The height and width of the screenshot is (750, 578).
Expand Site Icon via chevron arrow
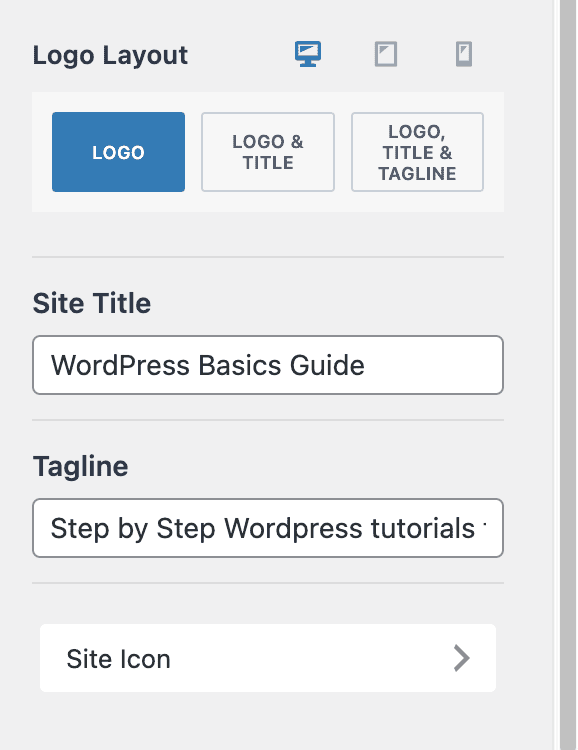click(x=461, y=659)
